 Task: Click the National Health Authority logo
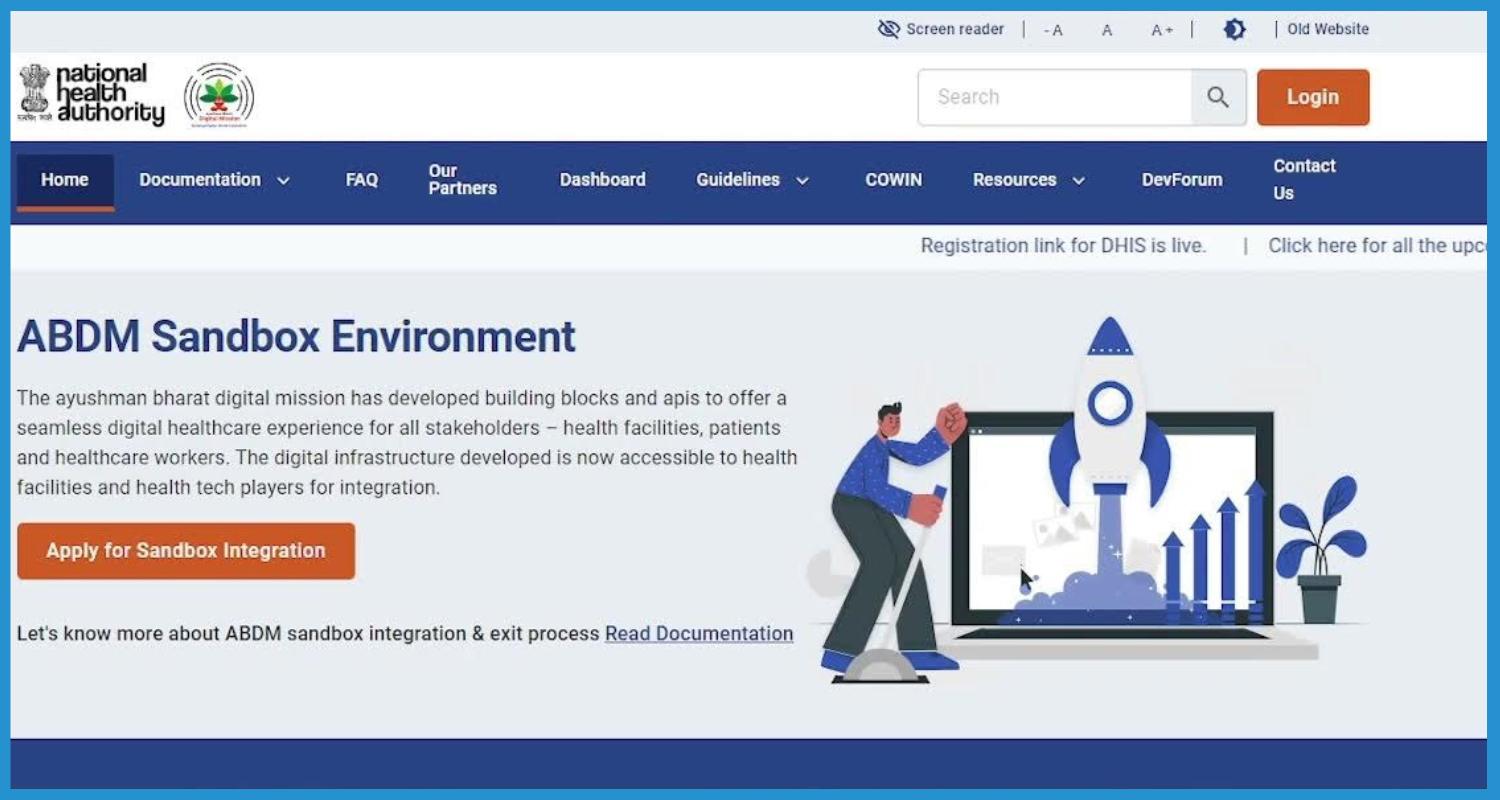[92, 95]
